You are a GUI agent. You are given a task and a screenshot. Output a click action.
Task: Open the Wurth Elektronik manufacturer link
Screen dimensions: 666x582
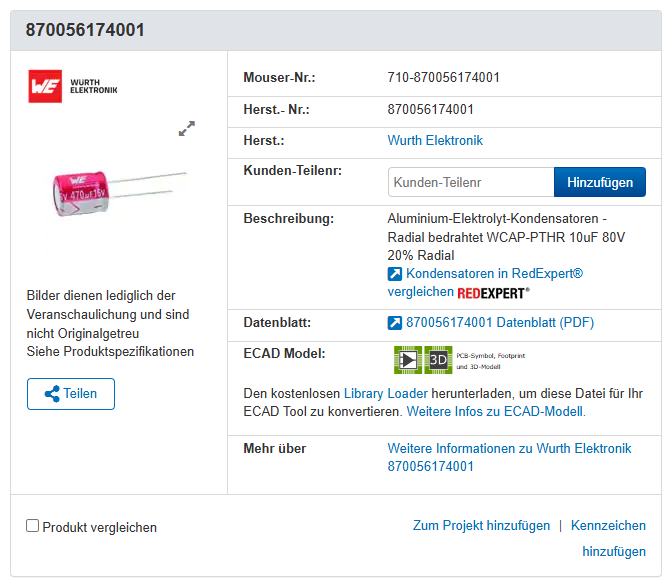[x=435, y=141]
